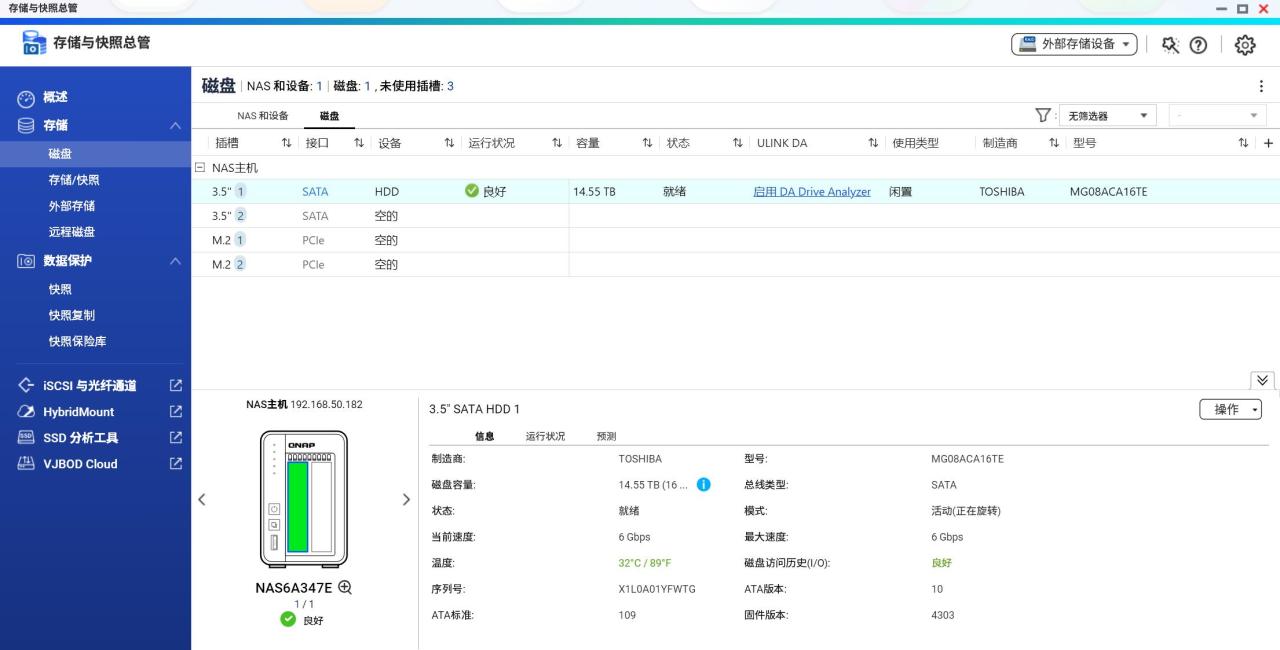The image size is (1280, 650).
Task: Open 存储/快照 in the sidebar
Action: pos(74,180)
